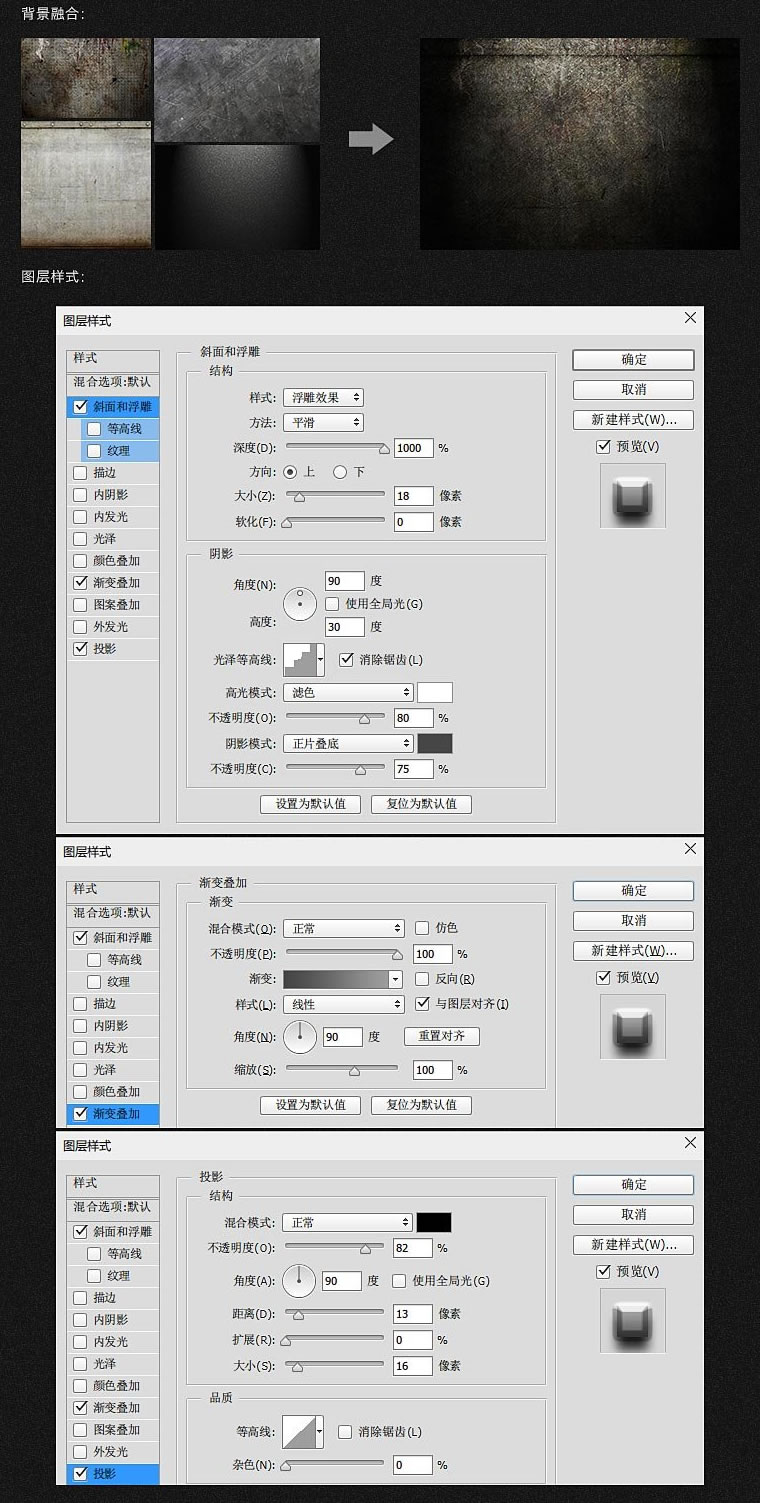The image size is (760, 1503).
Task: Open the 投影 等高线 contour thumbnail
Action: click(299, 1432)
